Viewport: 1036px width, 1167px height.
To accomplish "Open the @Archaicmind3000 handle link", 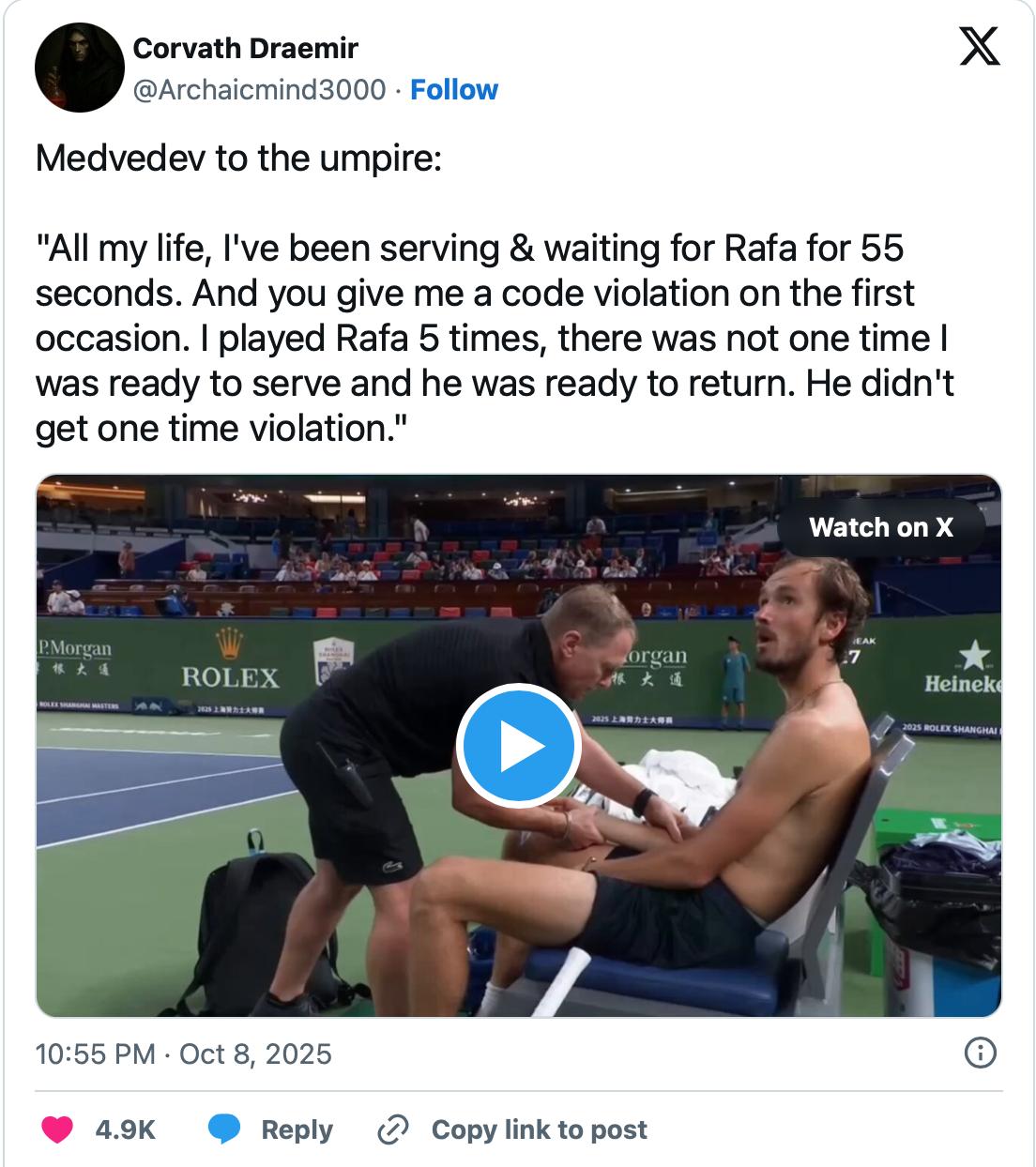I will [259, 90].
